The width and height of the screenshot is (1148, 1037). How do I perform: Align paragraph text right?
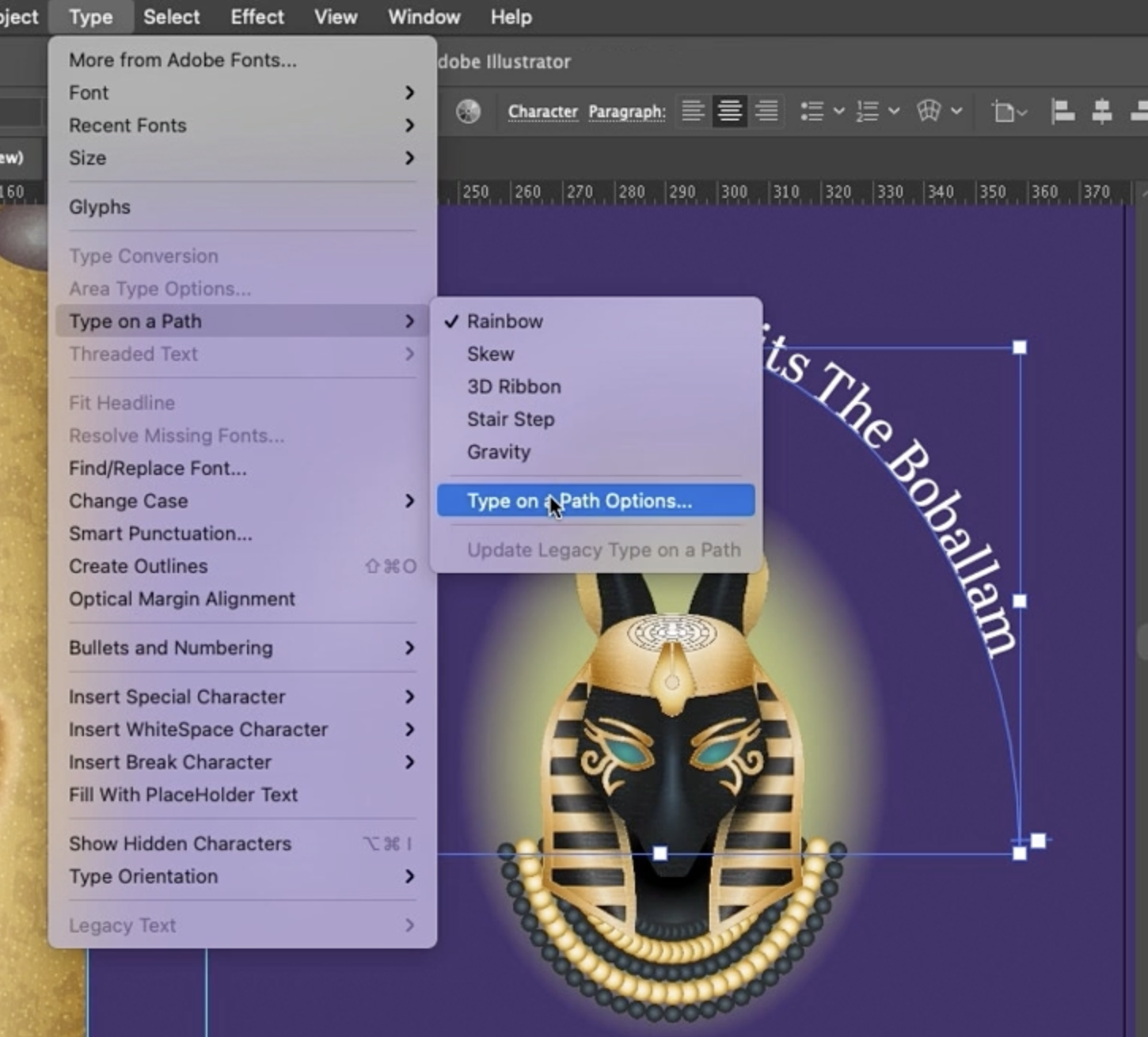(766, 112)
